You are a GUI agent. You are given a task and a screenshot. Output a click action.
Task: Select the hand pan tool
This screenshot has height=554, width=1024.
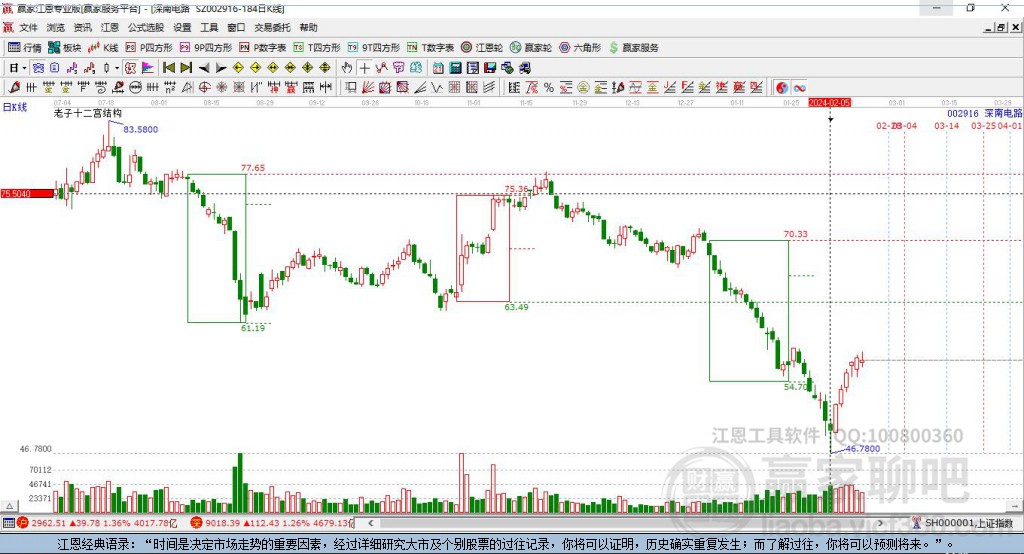pos(347,68)
